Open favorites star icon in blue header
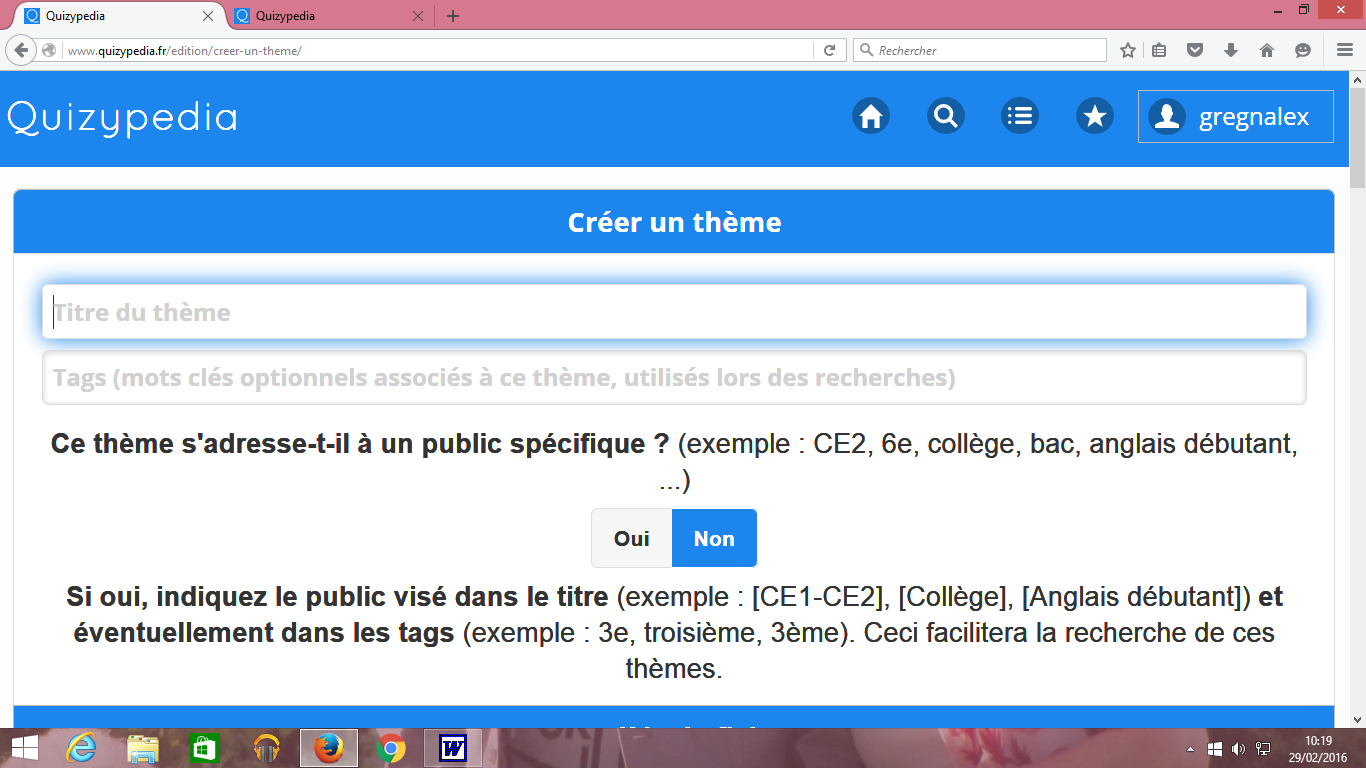The width and height of the screenshot is (1366, 768). [1095, 117]
